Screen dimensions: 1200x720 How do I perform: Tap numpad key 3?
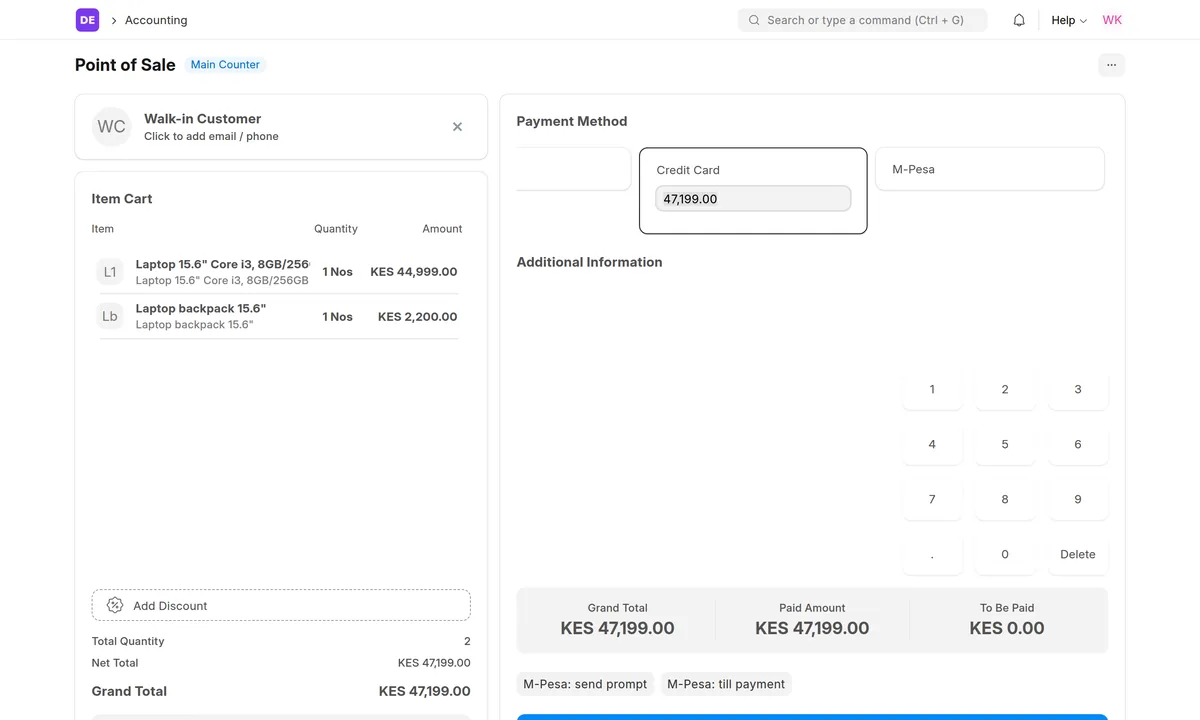coord(1078,390)
